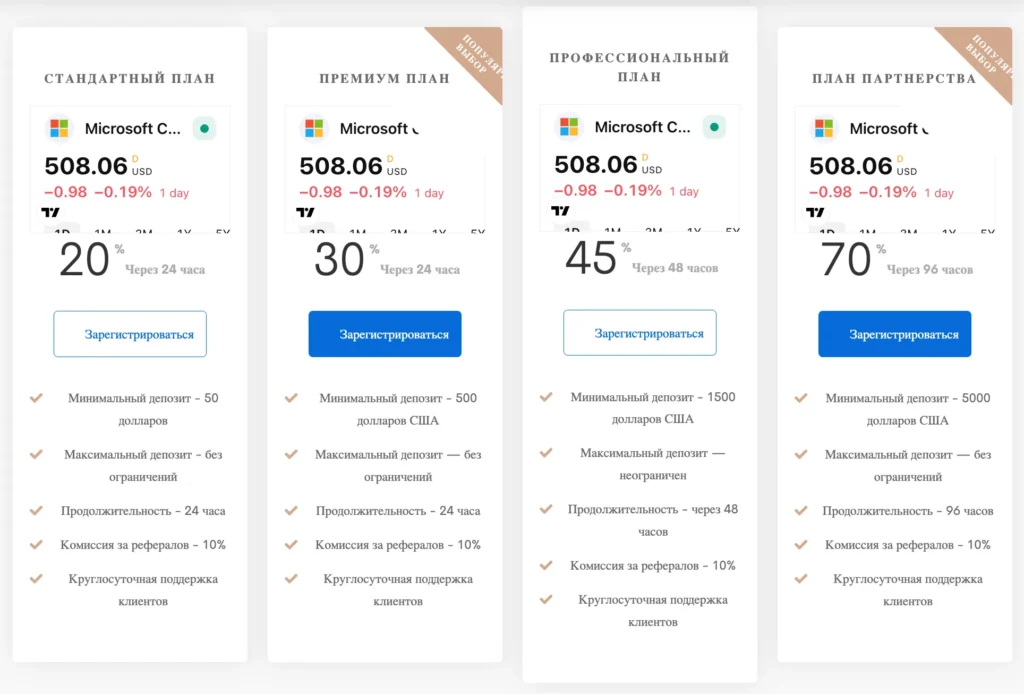
Task: Click checkmark beside 'Минимальный депозит – 50 долларов'
Action: pyautogui.click(x=36, y=398)
